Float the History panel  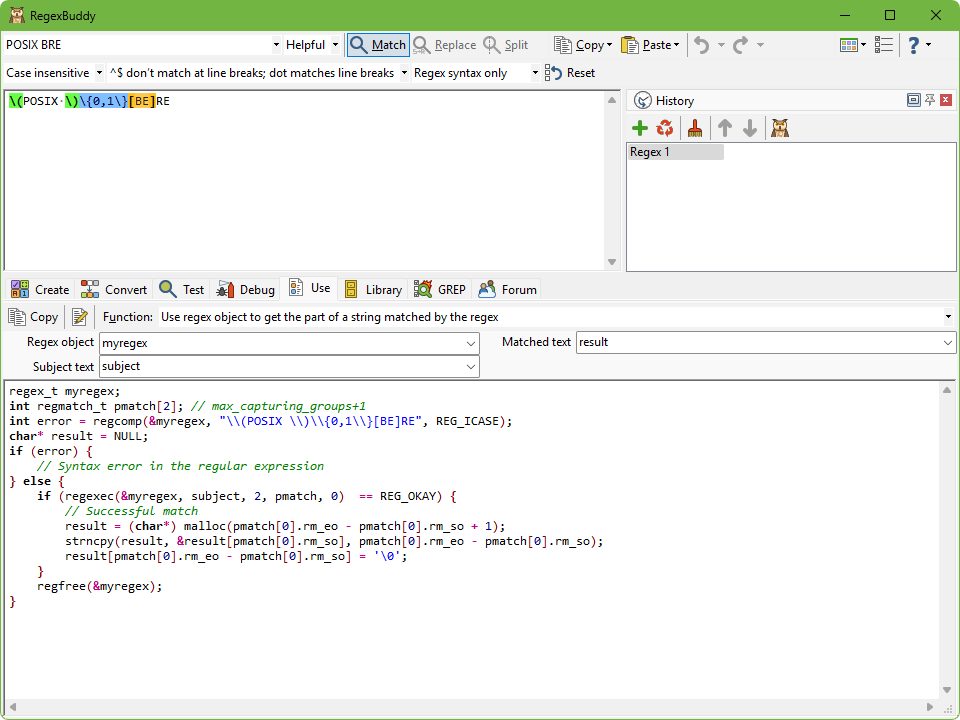point(913,100)
